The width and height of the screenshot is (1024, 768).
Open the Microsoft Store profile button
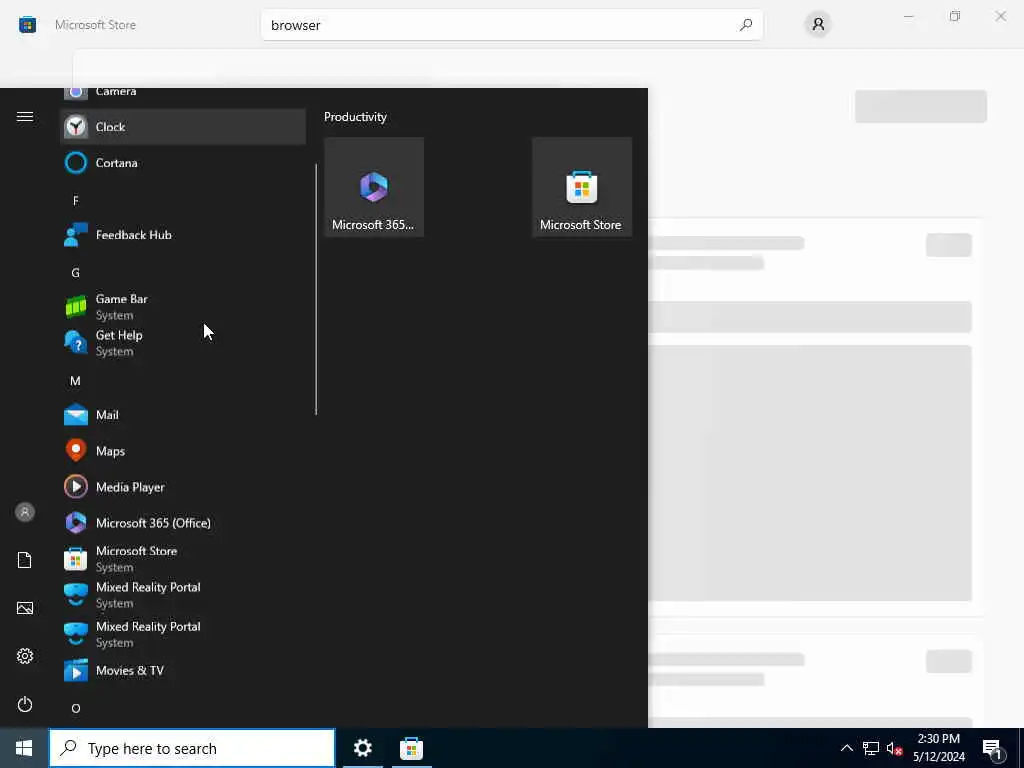tap(818, 25)
